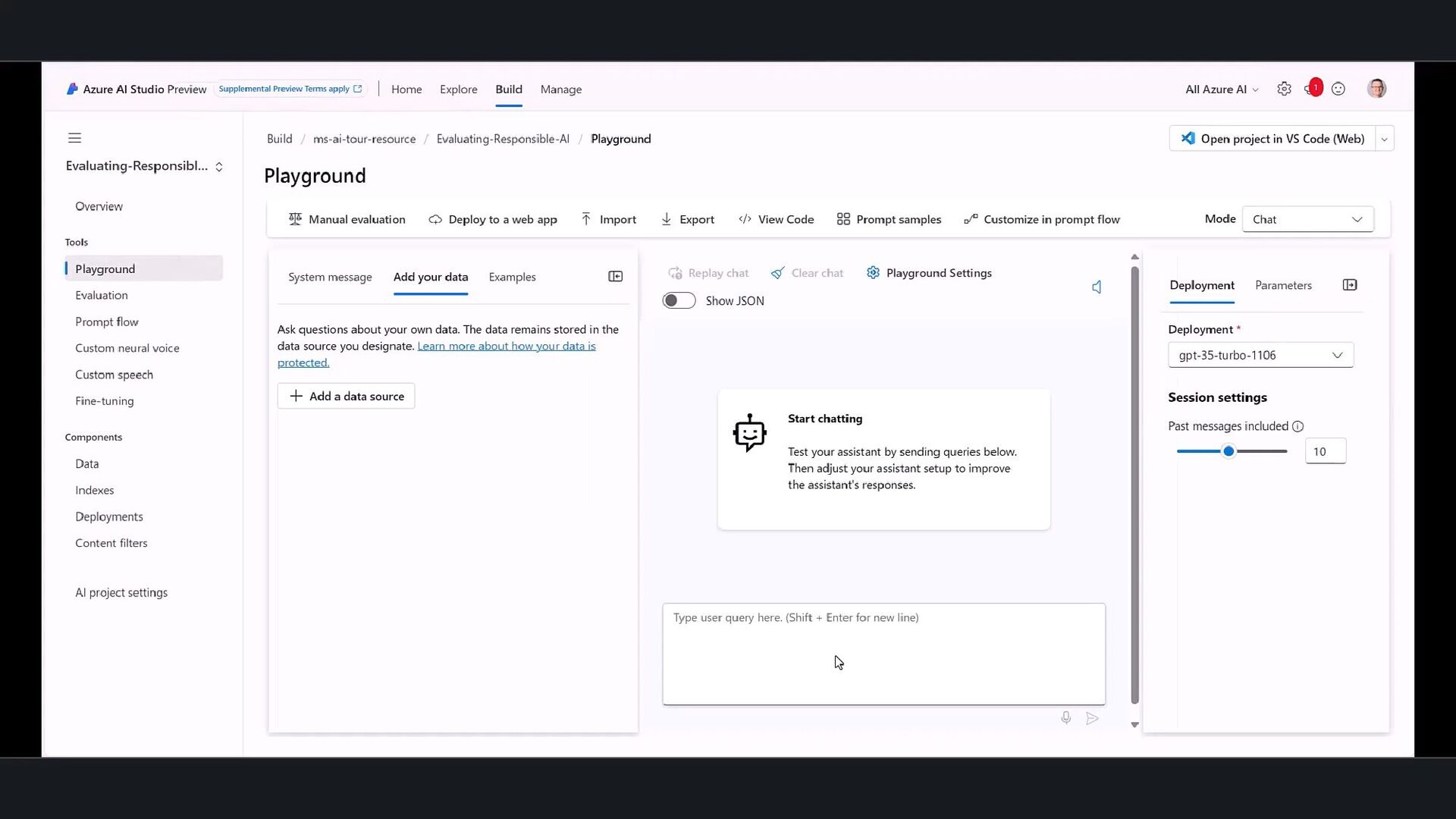
Task: Open Custom neural voice
Action: tap(127, 348)
